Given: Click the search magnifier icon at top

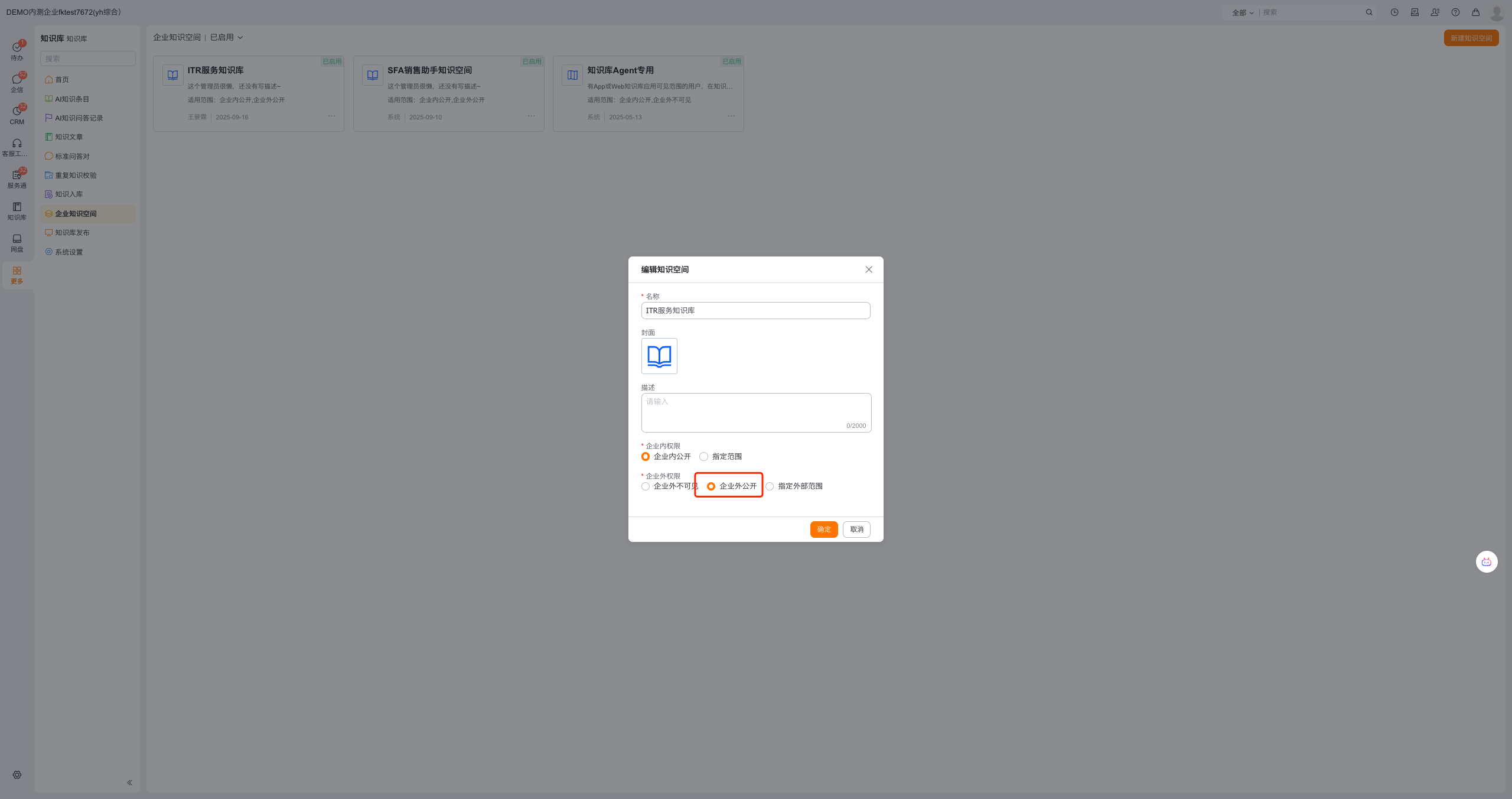Looking at the screenshot, I should pos(1369,12).
